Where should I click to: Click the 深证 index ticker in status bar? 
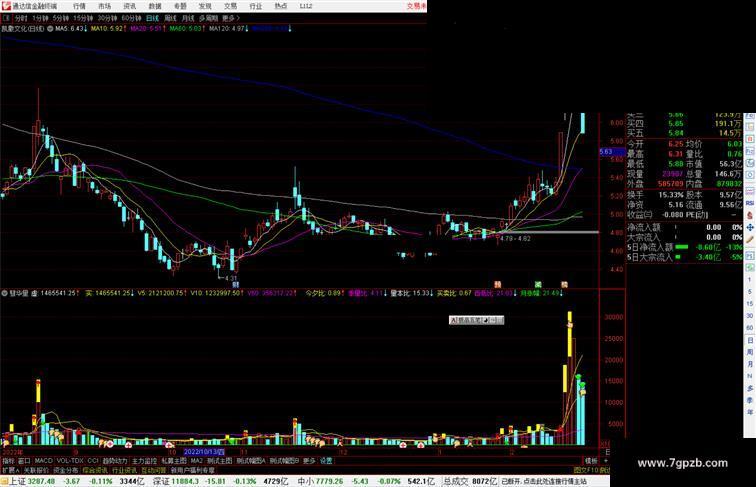[218, 481]
